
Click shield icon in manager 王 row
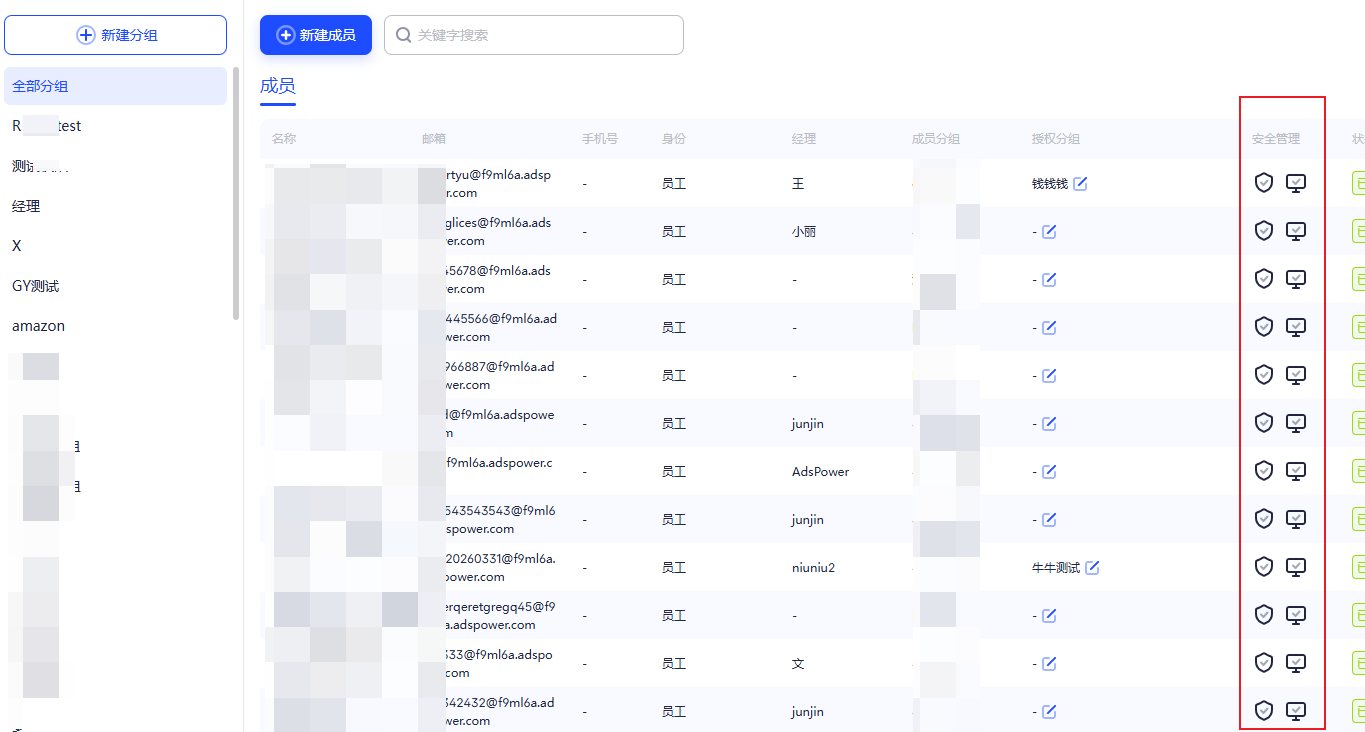coord(1264,183)
